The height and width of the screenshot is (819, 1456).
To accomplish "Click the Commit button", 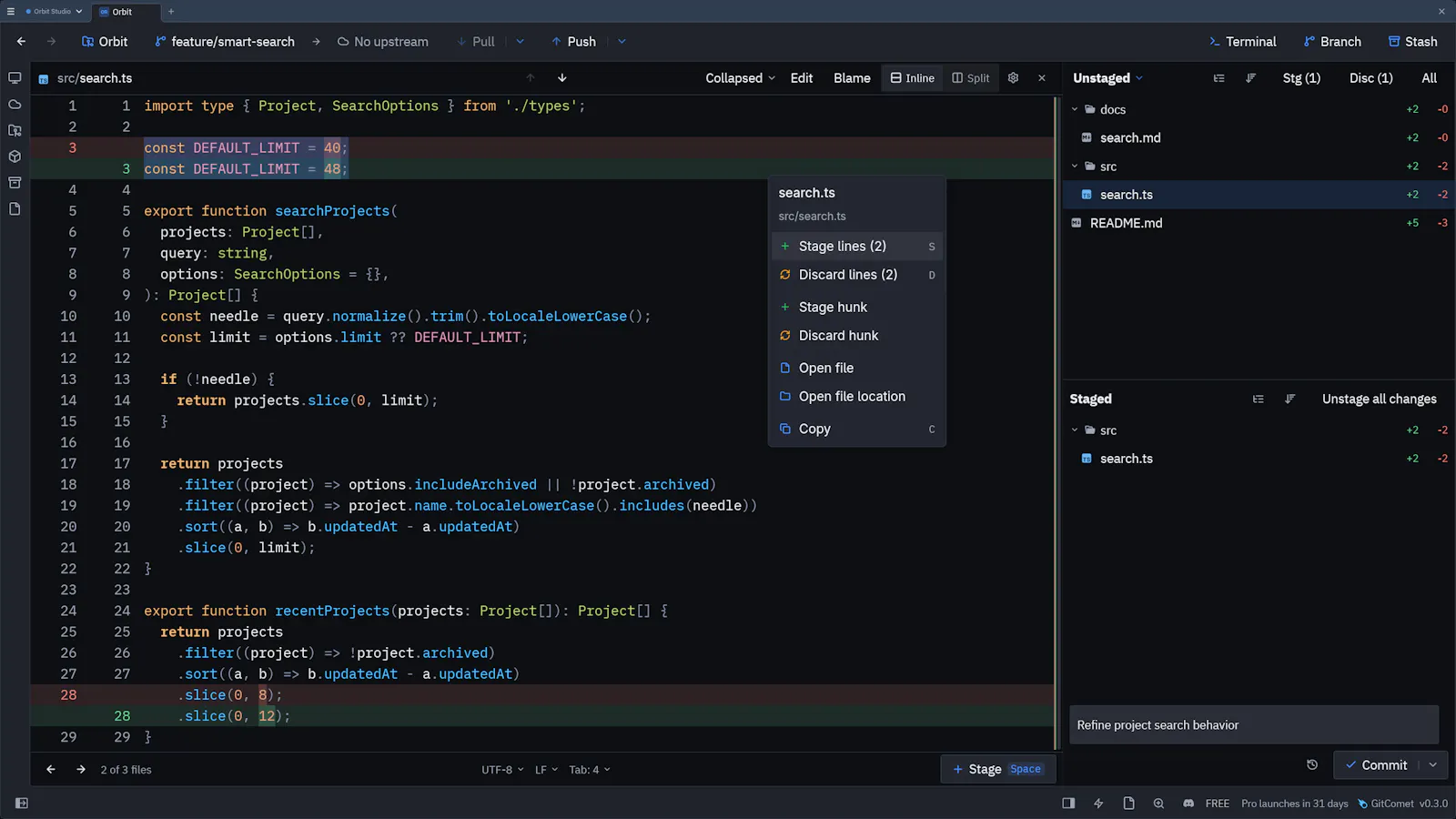I will pos(1376,765).
